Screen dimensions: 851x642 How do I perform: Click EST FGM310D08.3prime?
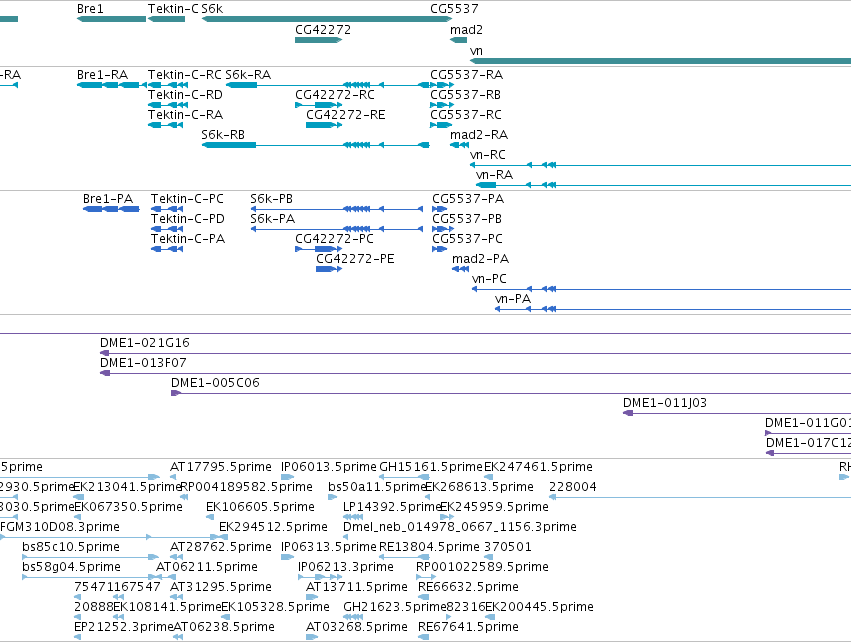tap(60, 527)
